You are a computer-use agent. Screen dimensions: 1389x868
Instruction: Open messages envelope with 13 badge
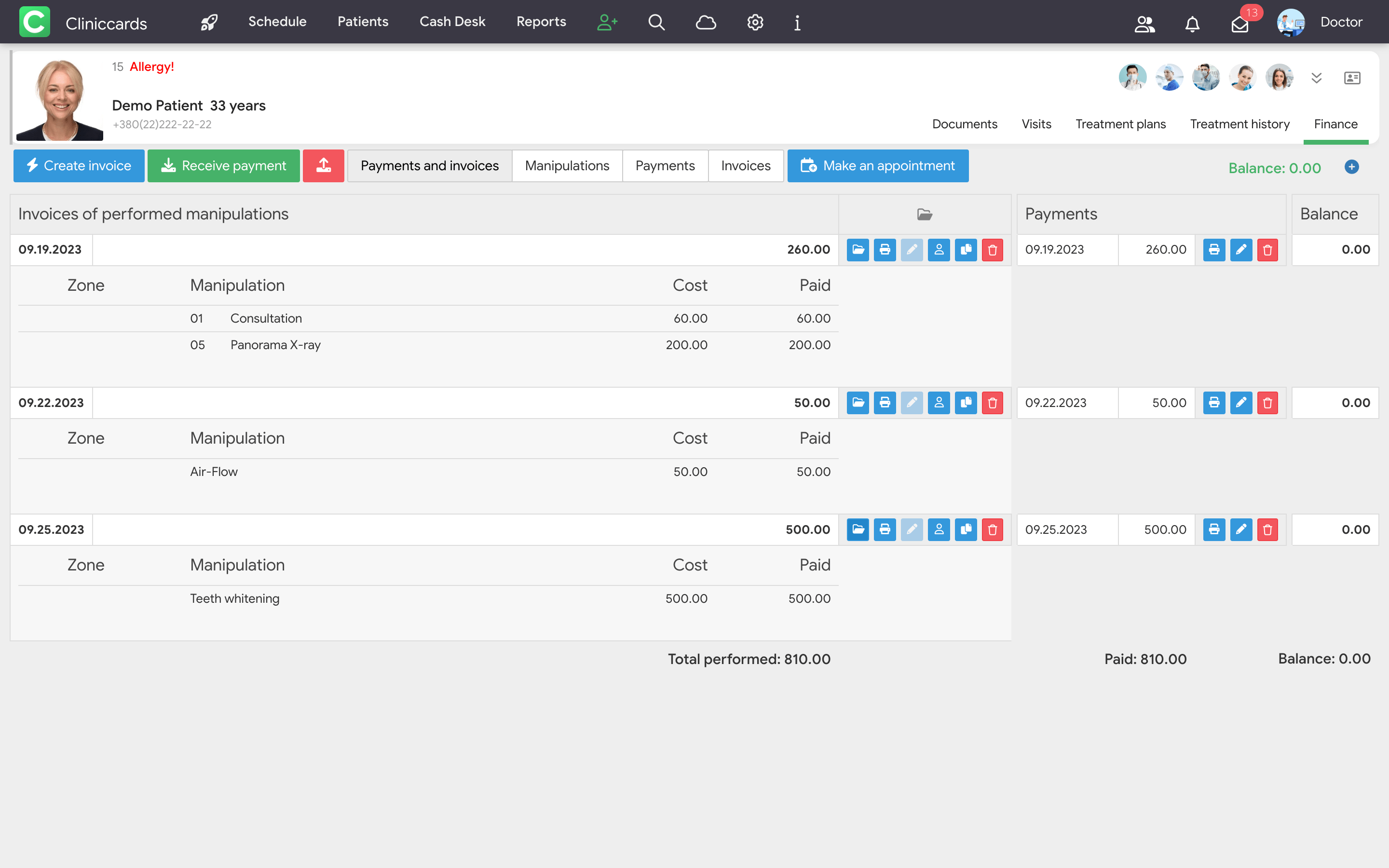[x=1240, y=24]
